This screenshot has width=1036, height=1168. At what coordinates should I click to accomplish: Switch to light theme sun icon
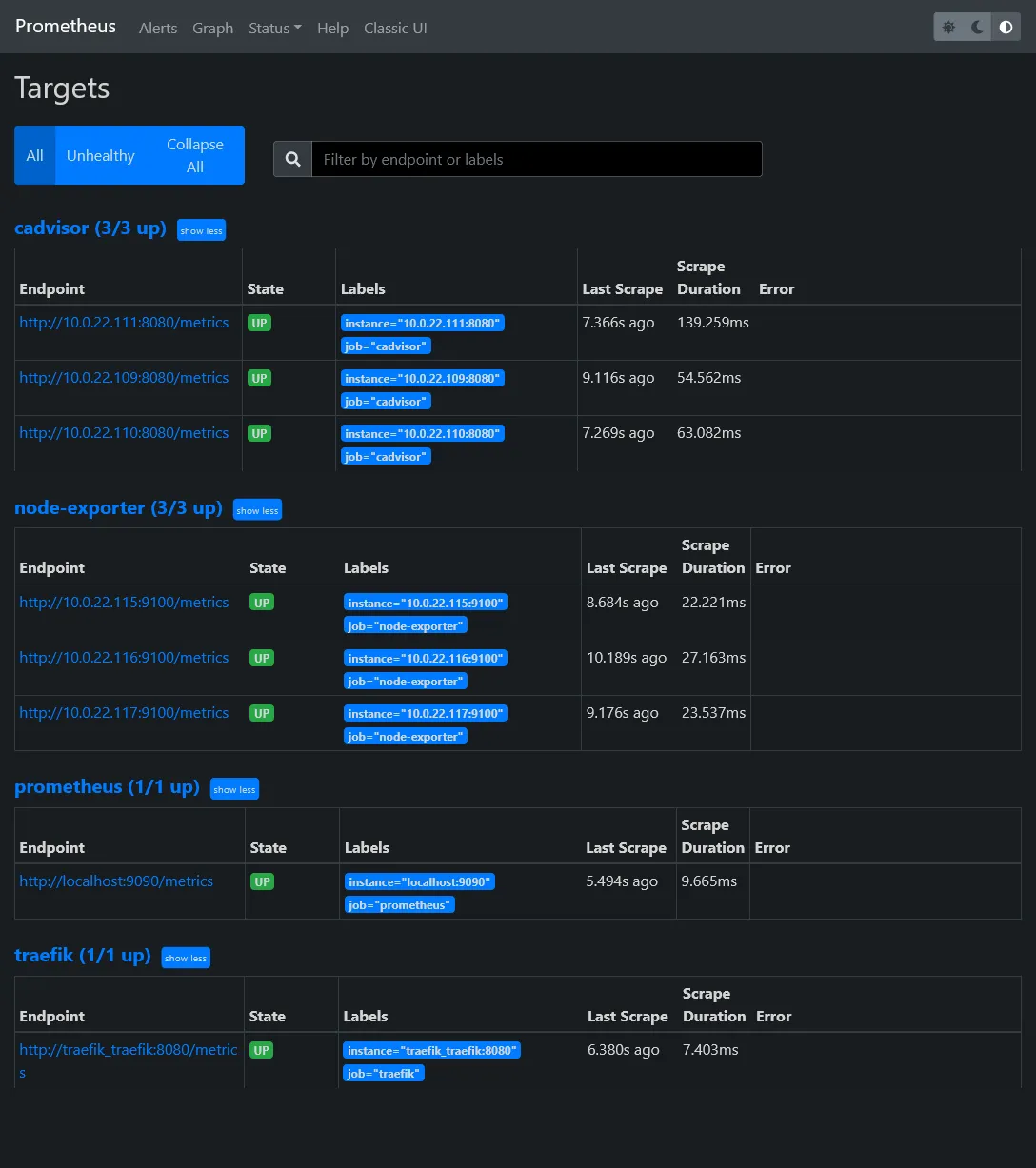[x=948, y=28]
